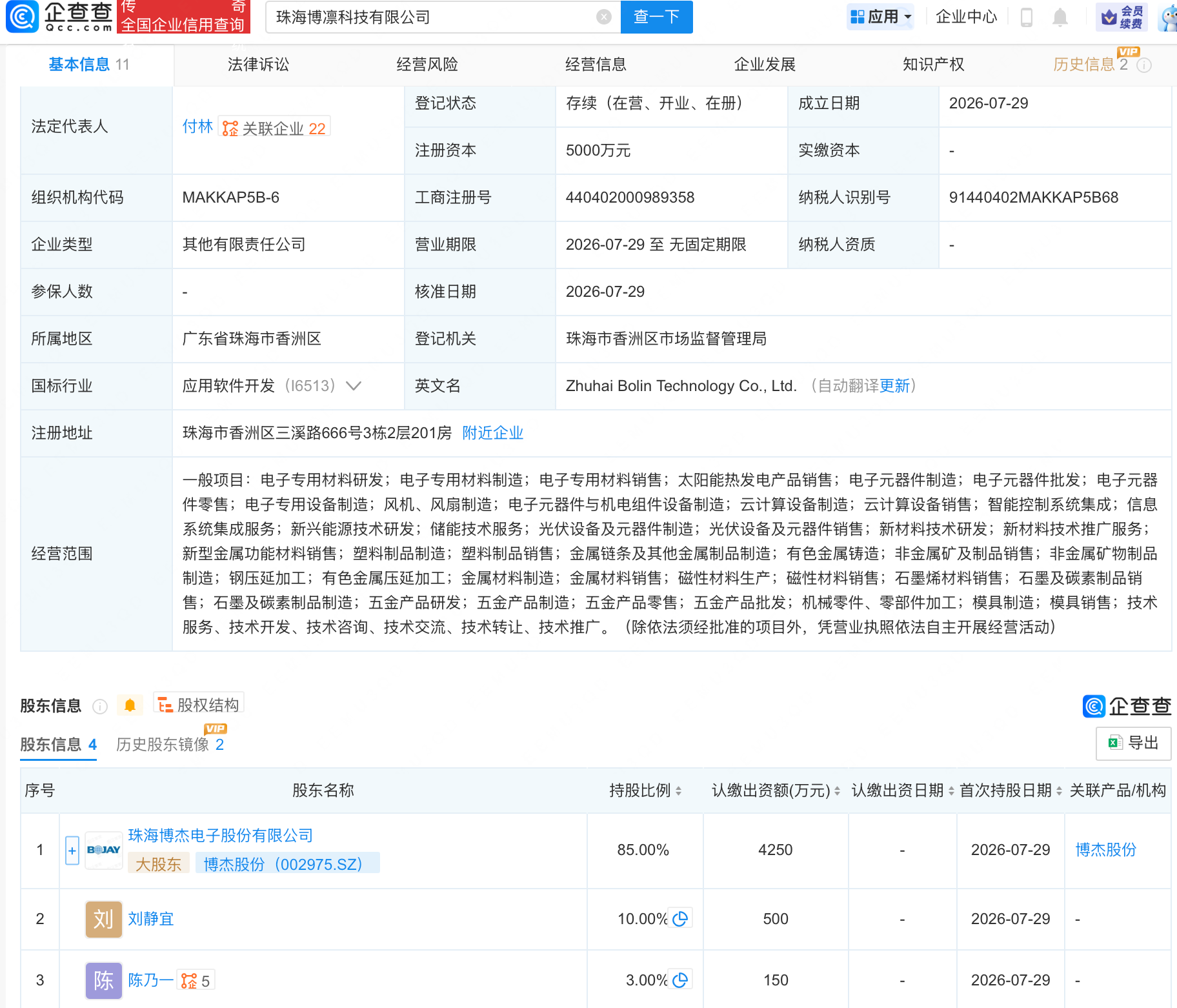Open the BOJAY company logo thumbnail
Image resolution: width=1177 pixels, height=1008 pixels.
(x=104, y=850)
